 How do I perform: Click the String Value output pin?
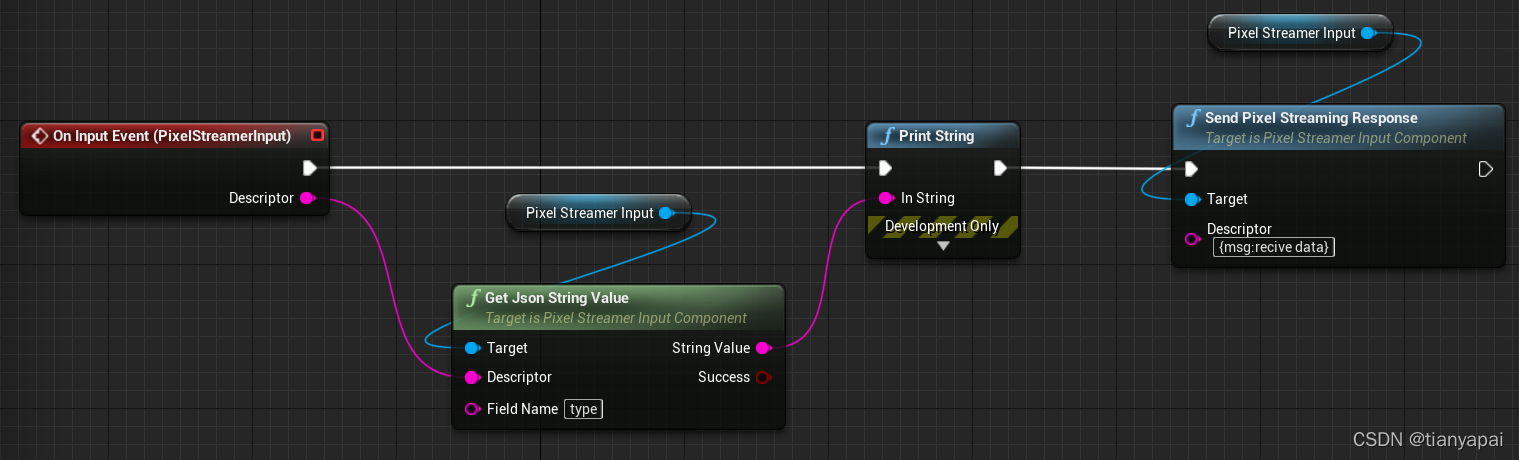point(763,348)
